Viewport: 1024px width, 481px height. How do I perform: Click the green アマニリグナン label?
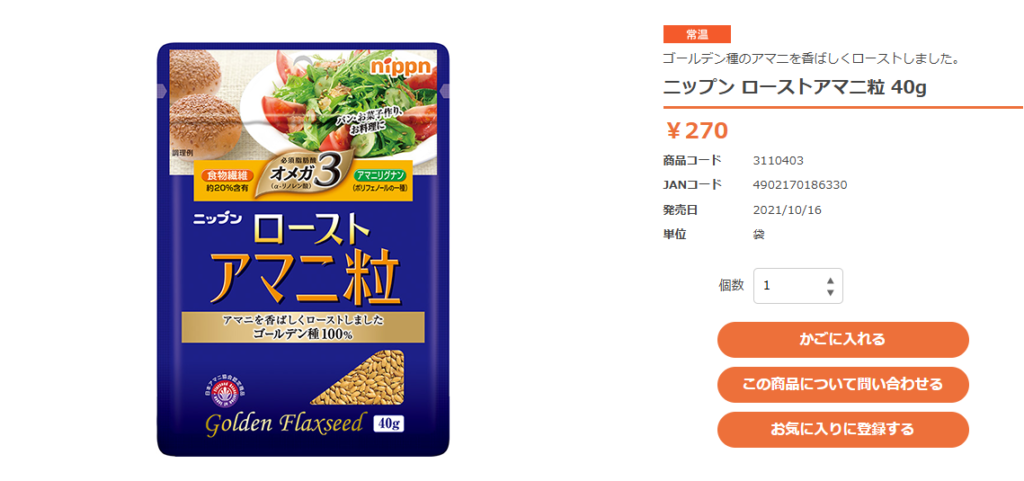[x=380, y=175]
